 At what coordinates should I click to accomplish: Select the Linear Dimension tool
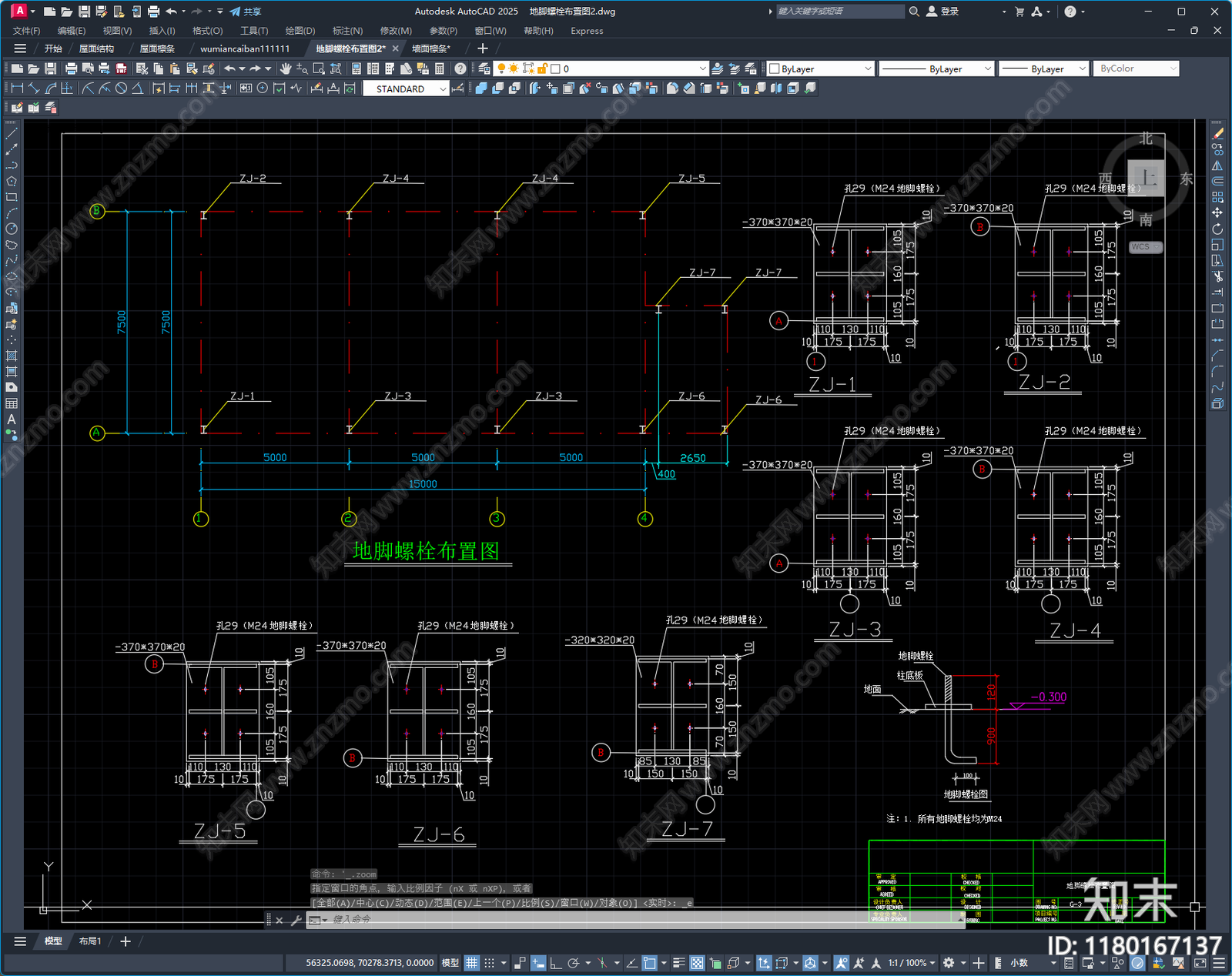17,89
